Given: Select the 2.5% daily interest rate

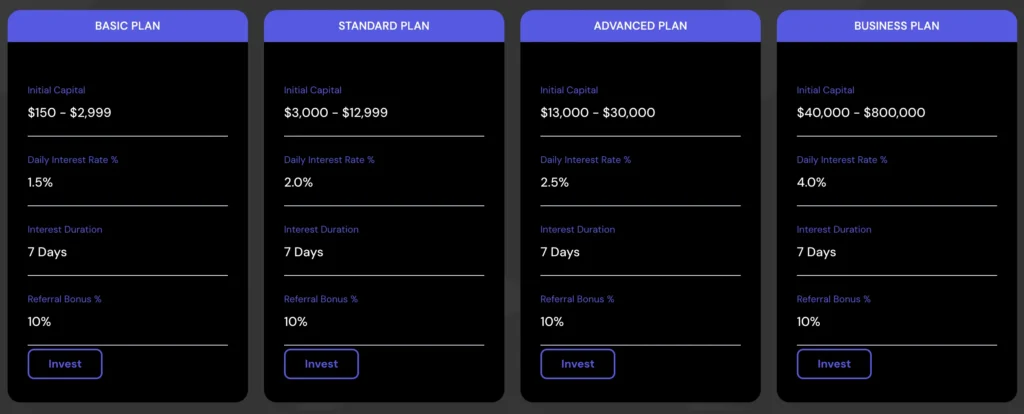Looking at the screenshot, I should 555,183.
